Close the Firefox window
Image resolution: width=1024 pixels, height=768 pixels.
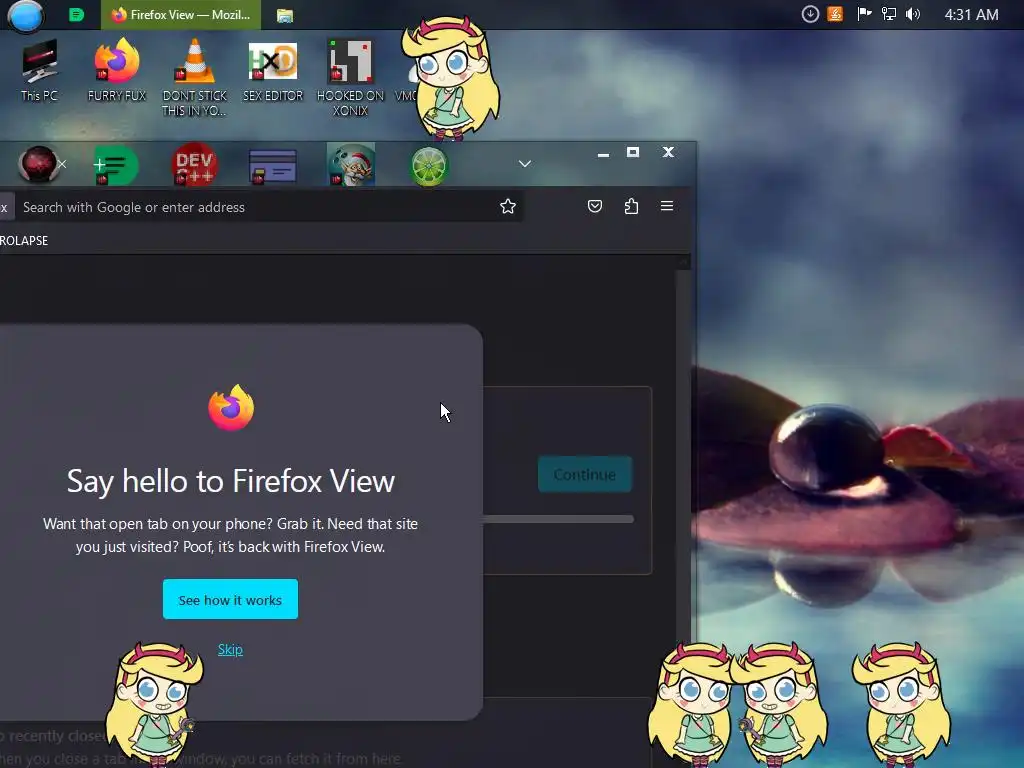tap(668, 152)
